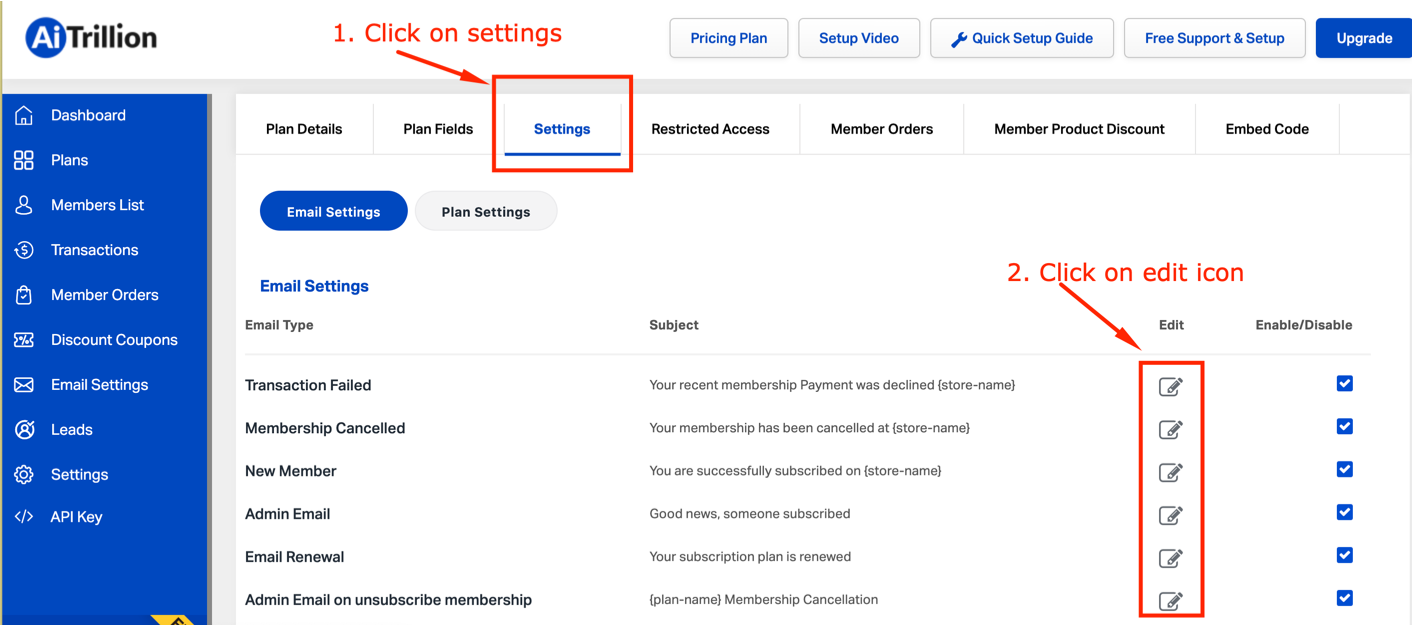Click the Upgrade button
This screenshot has height=625, width=1413.
pos(1364,38)
